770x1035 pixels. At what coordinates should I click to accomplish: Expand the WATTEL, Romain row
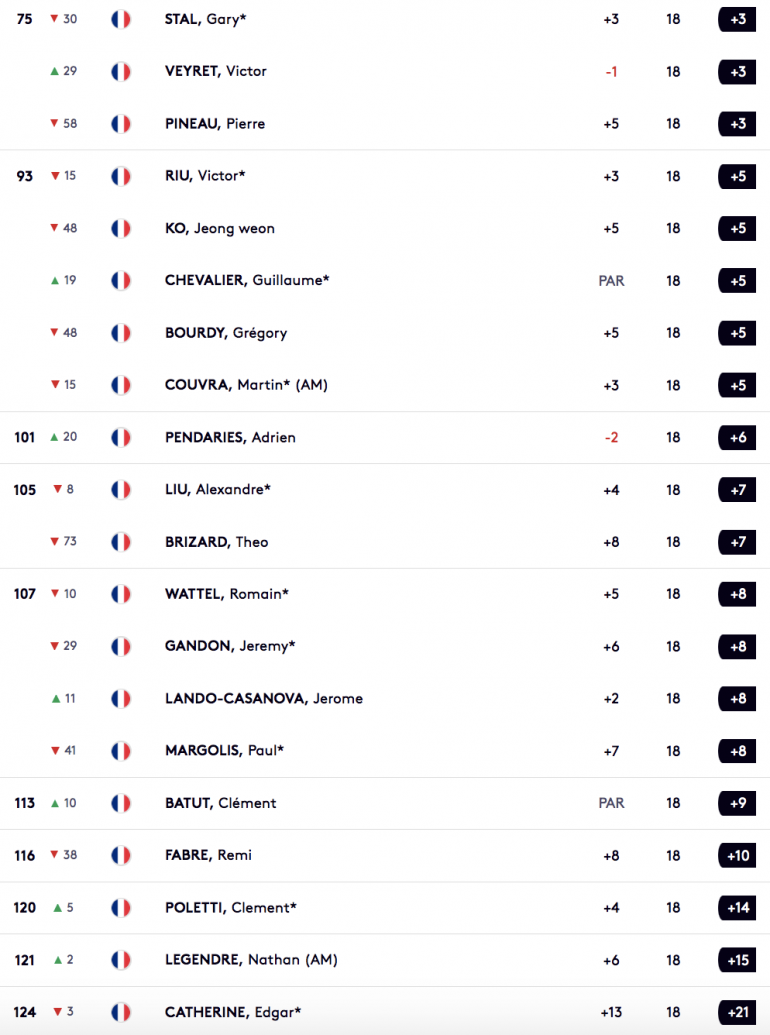point(385,594)
